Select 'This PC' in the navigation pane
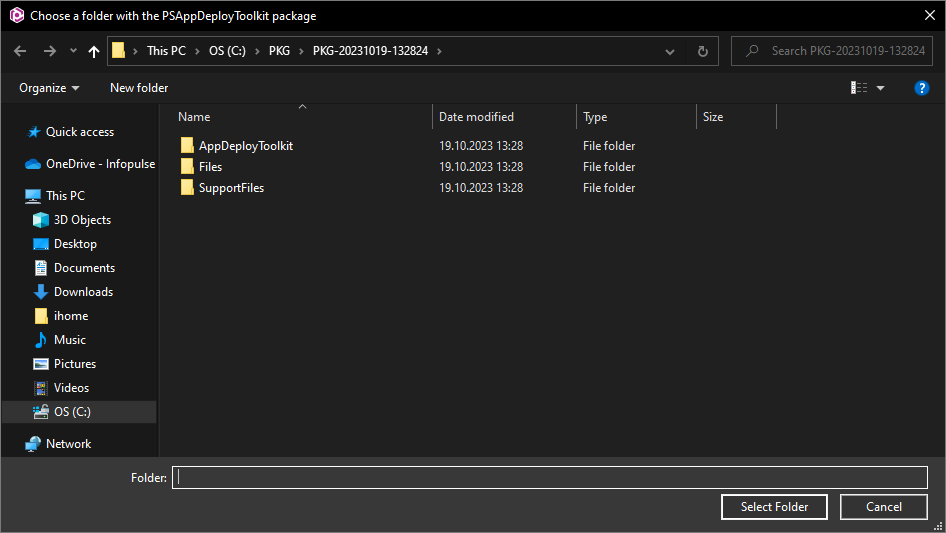 point(65,196)
